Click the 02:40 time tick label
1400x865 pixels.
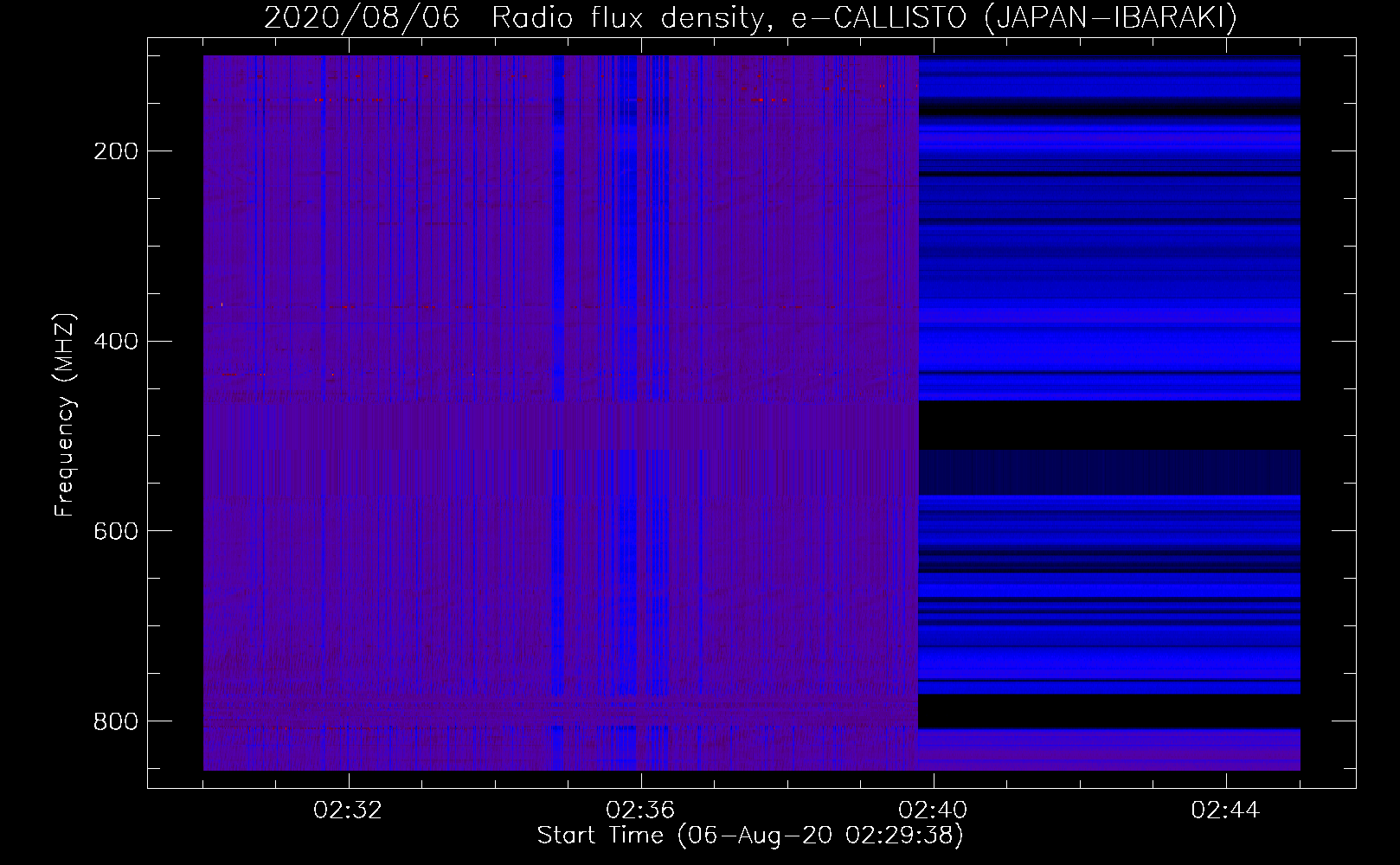pos(933,811)
